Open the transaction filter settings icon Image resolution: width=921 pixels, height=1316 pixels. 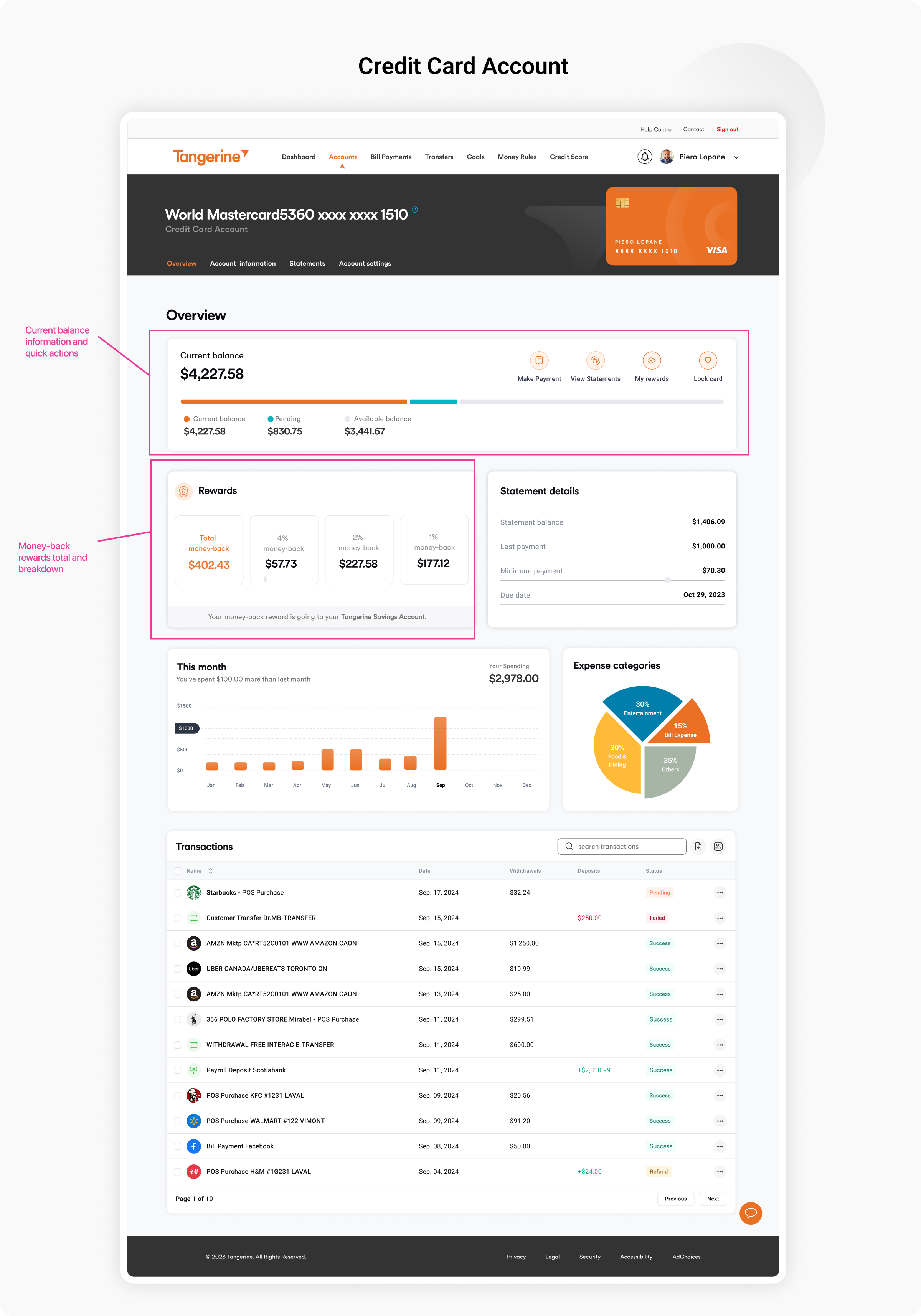pos(718,847)
